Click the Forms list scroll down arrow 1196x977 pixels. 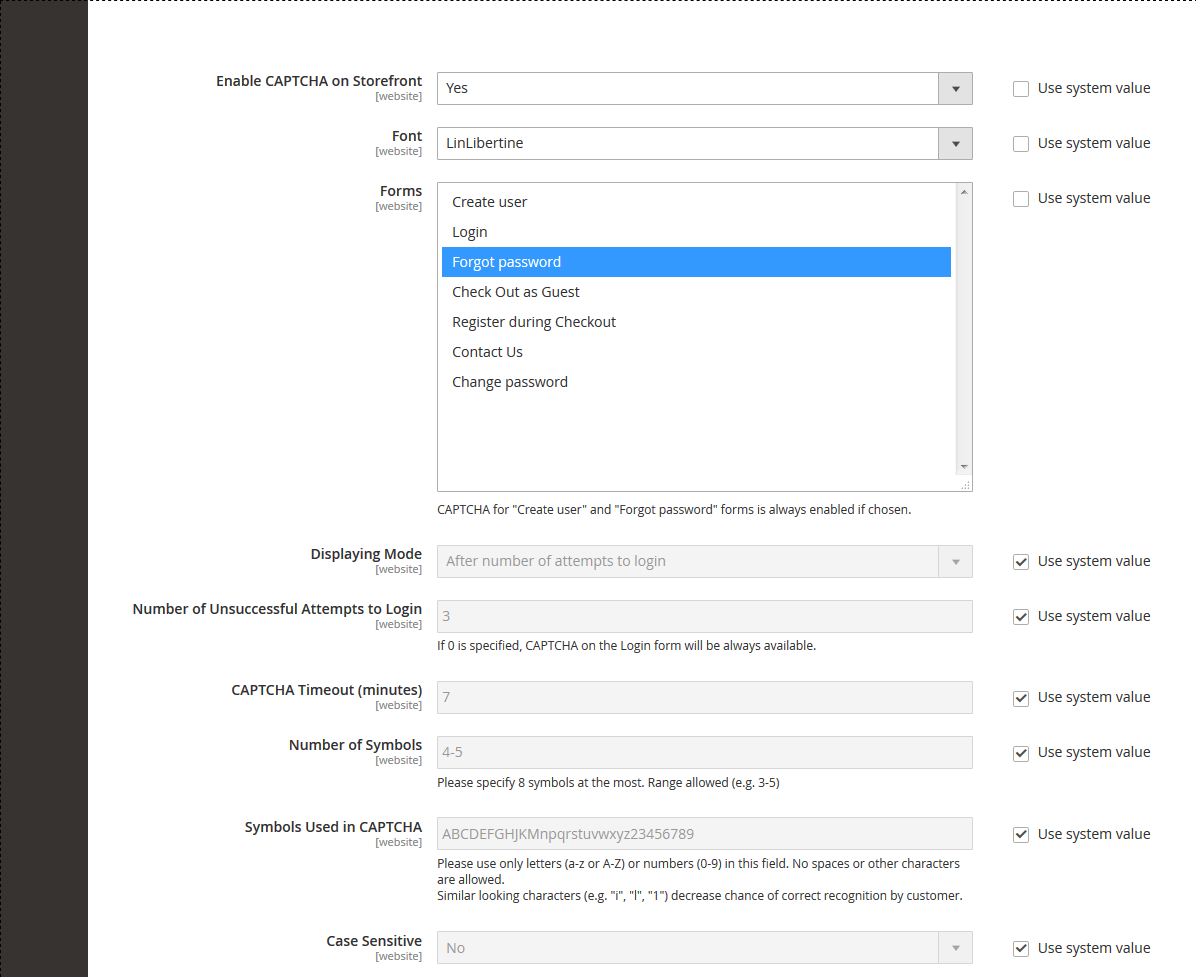coord(964,467)
